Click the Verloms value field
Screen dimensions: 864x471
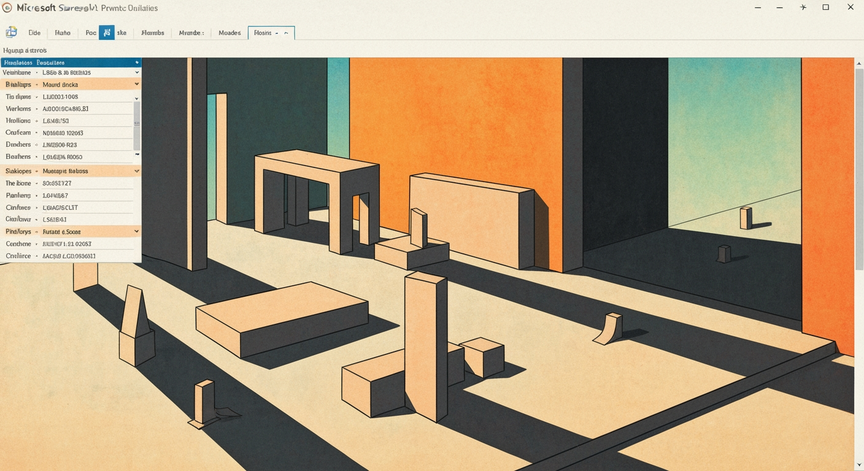tap(87, 109)
